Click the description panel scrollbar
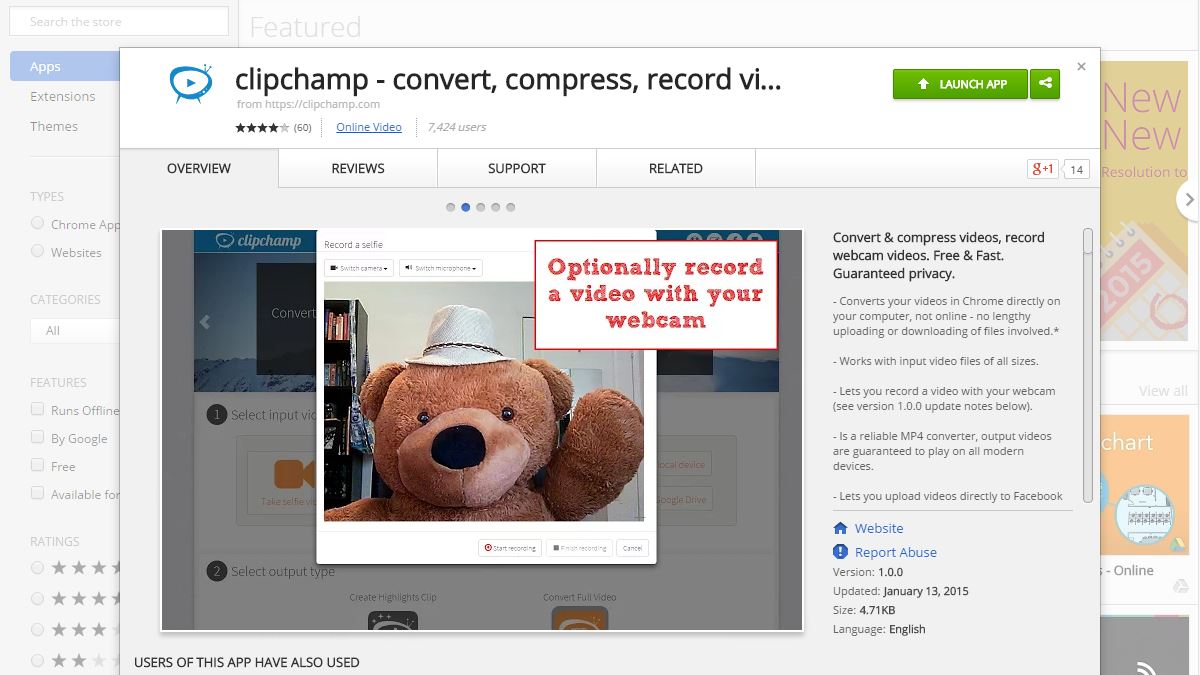 [x=1088, y=242]
